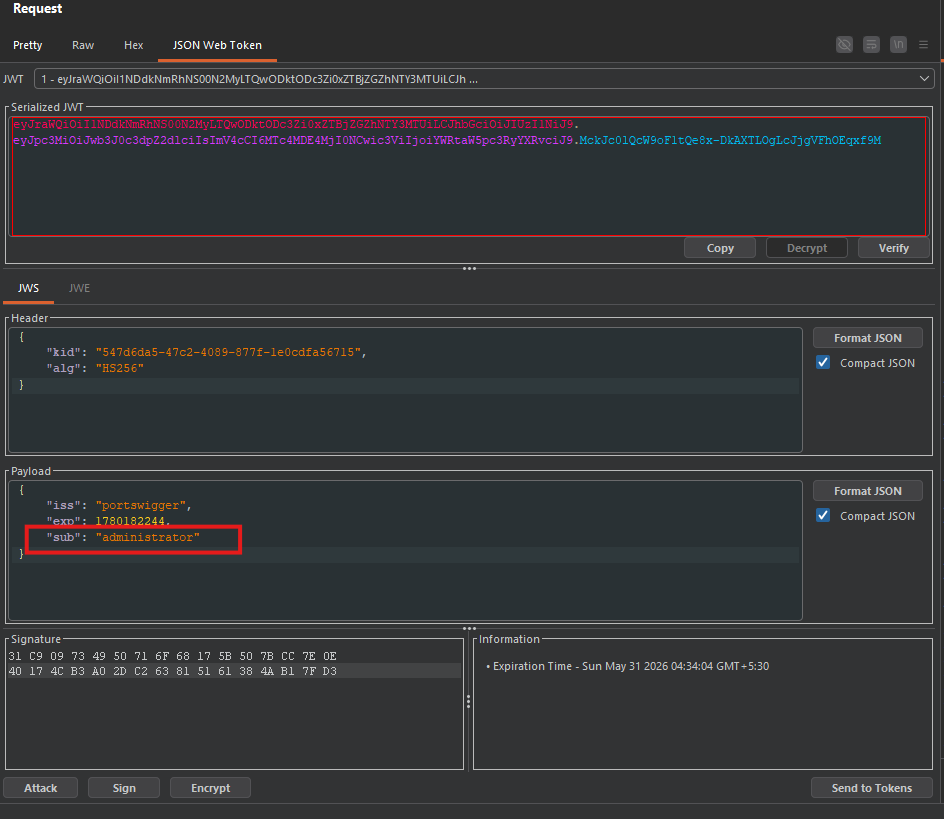Viewport: 944px width, 819px height.
Task: Click the Send to Tokens button
Action: coord(872,788)
